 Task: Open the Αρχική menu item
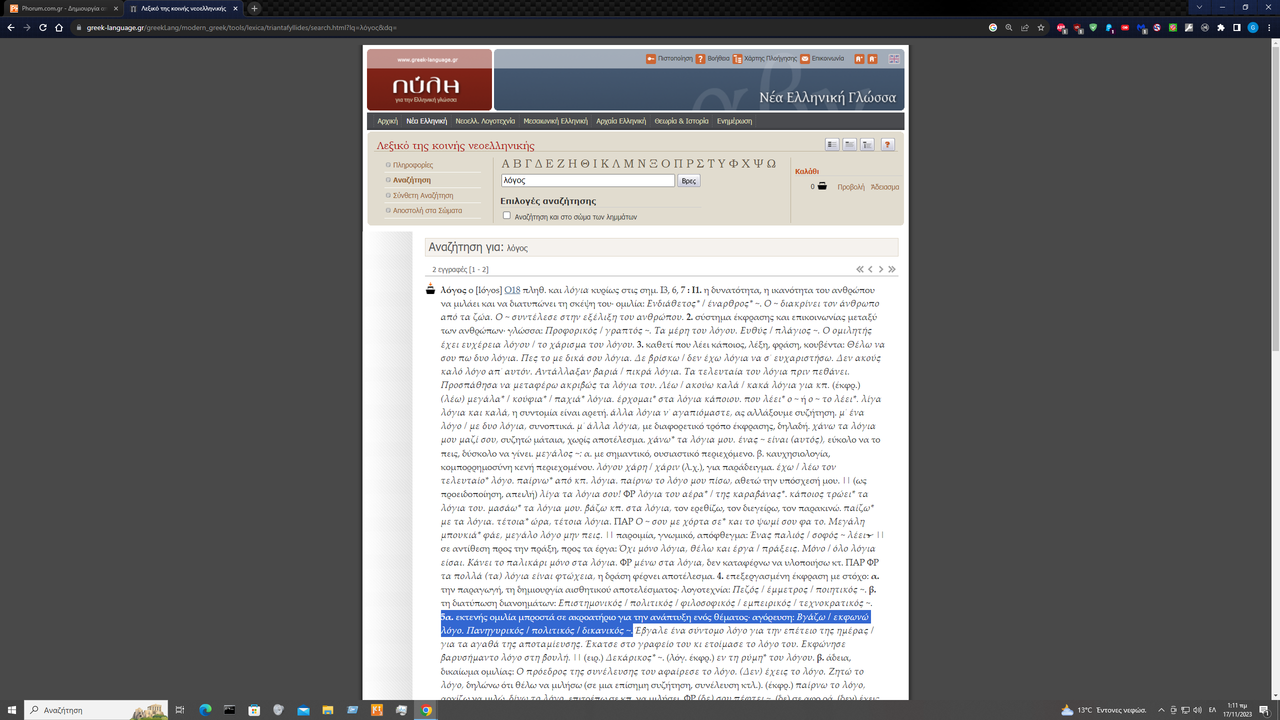click(x=387, y=121)
